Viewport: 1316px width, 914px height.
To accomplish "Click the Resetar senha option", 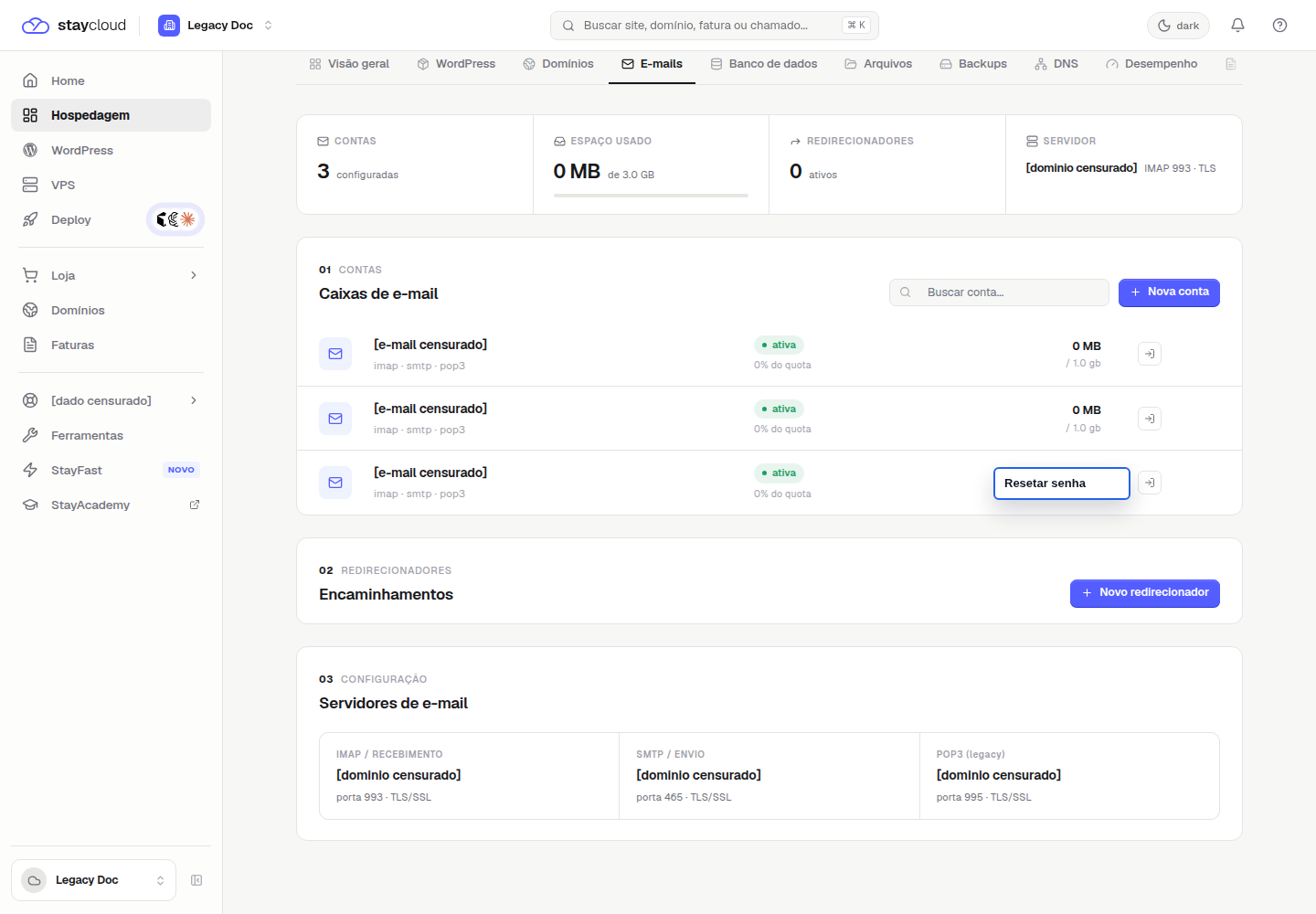I will point(1062,484).
